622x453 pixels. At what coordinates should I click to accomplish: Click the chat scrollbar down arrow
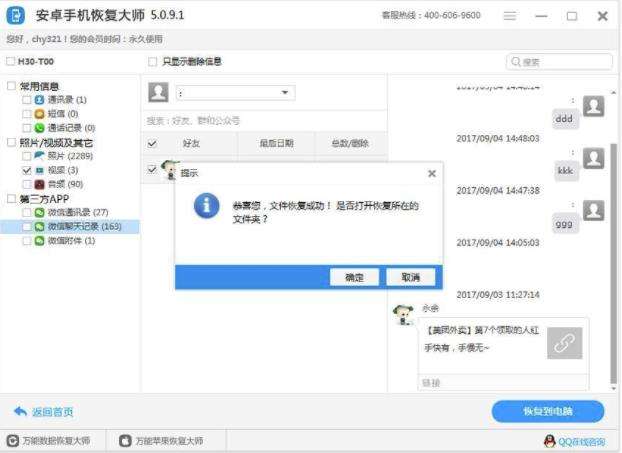pos(614,388)
